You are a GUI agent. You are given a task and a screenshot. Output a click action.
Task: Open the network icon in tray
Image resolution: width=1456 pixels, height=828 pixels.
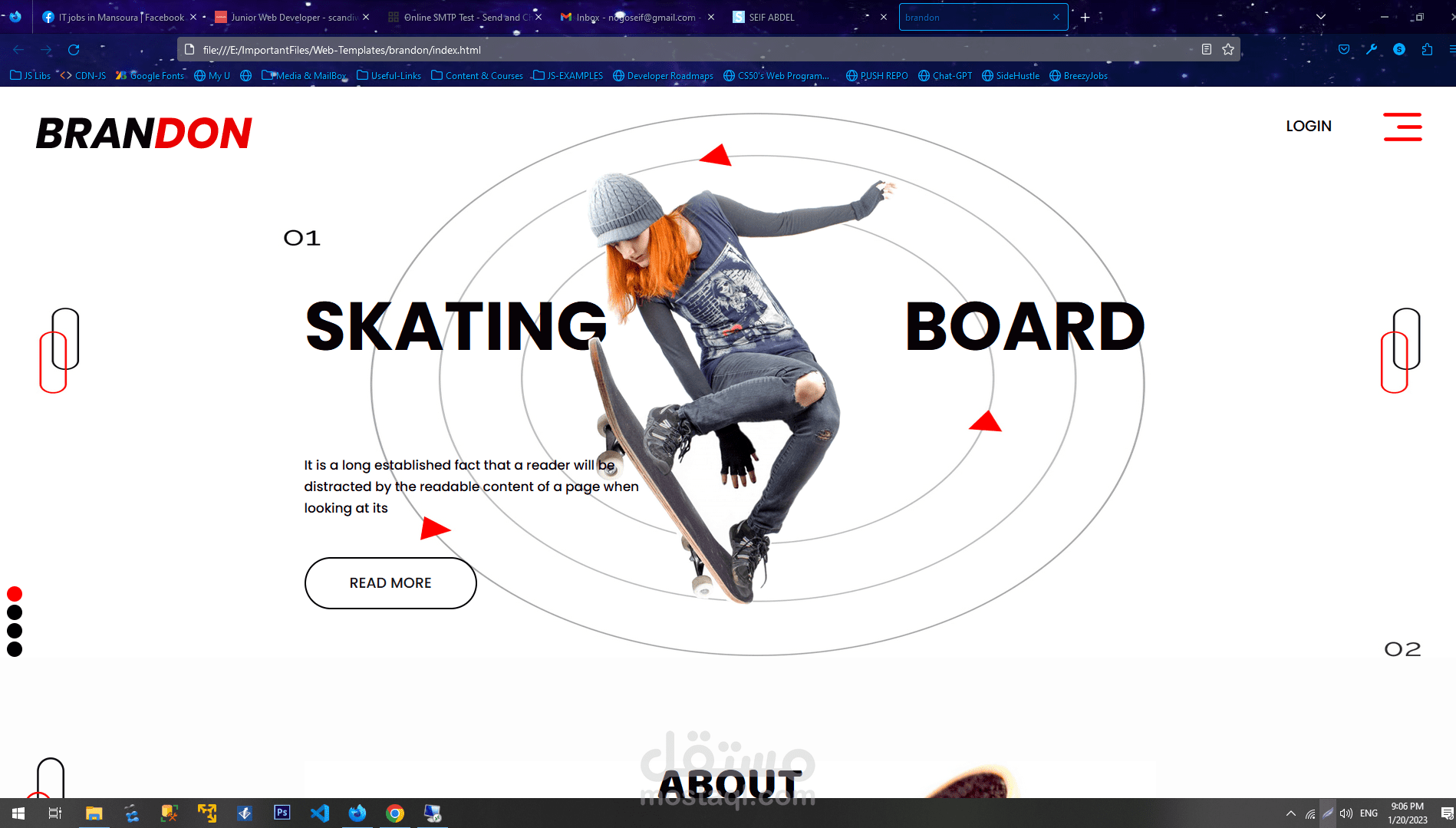pos(1310,813)
